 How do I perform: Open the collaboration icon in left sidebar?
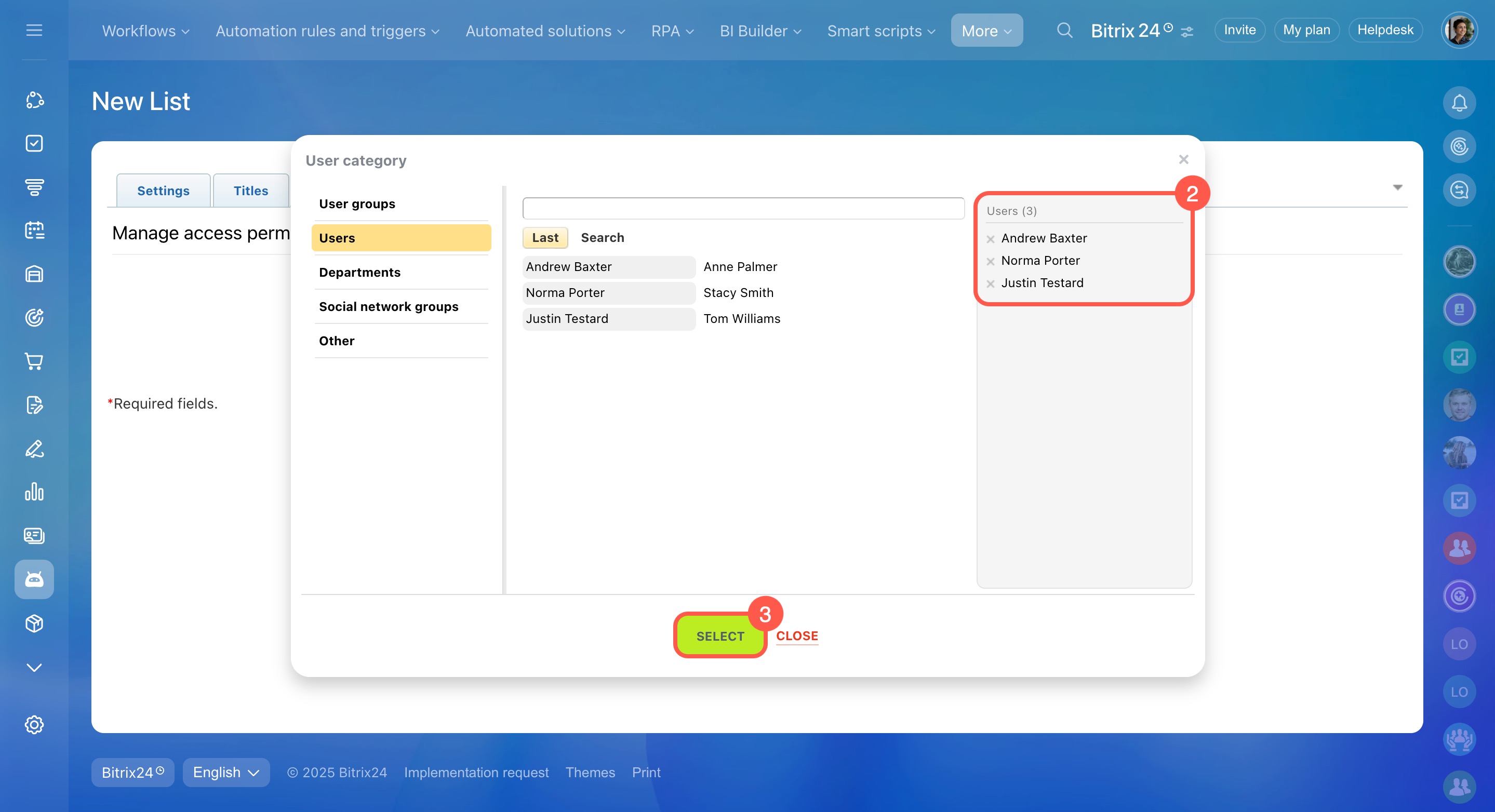click(x=34, y=100)
